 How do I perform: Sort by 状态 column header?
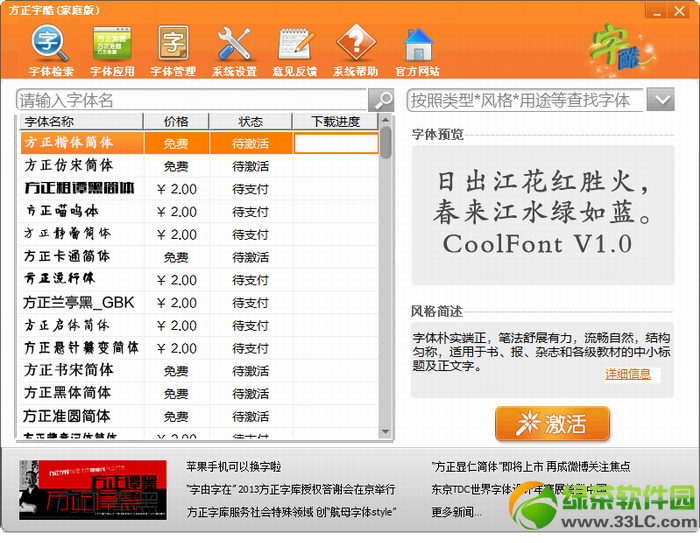click(x=250, y=121)
